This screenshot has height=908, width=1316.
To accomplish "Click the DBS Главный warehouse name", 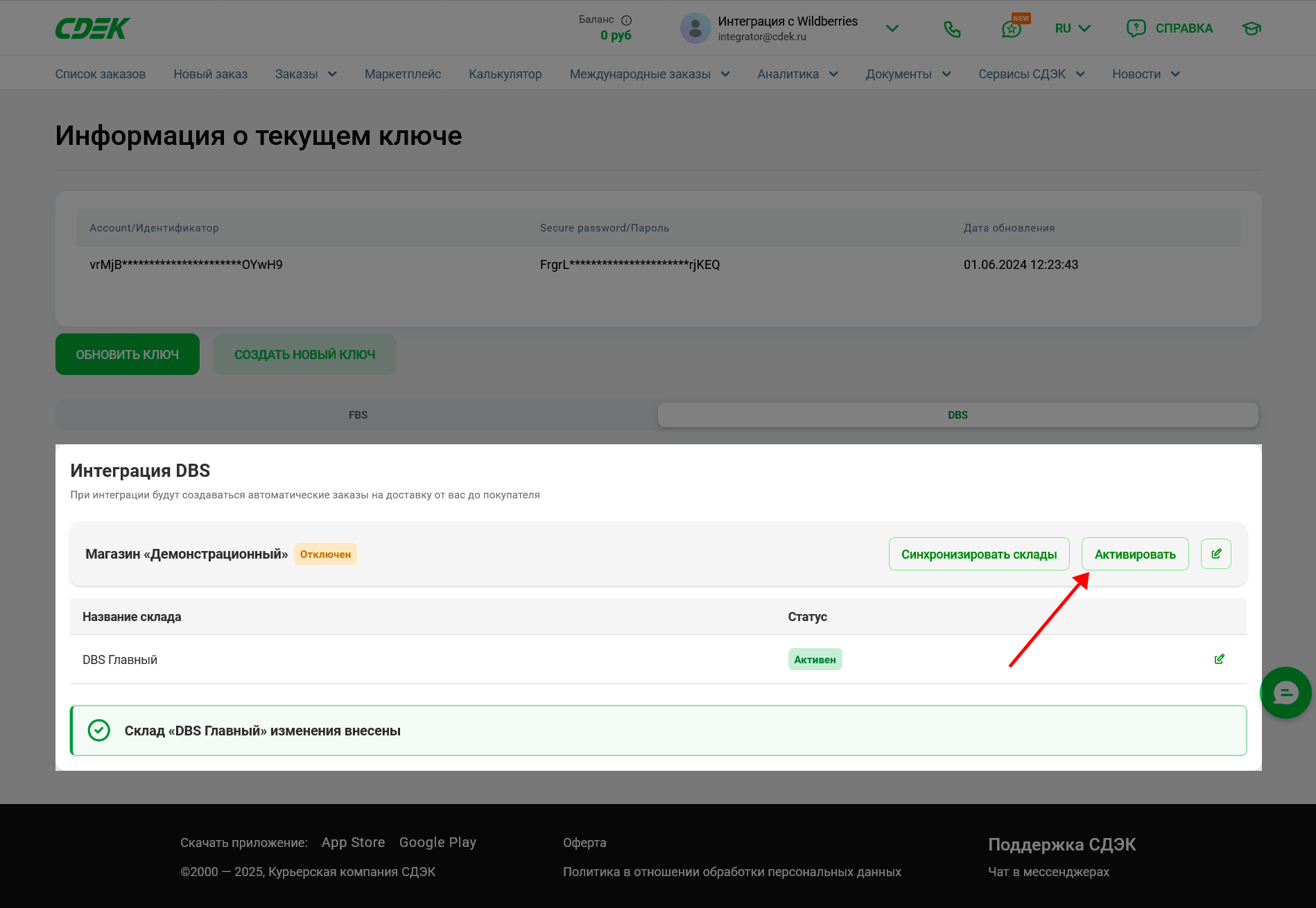I will pyautogui.click(x=120, y=660).
